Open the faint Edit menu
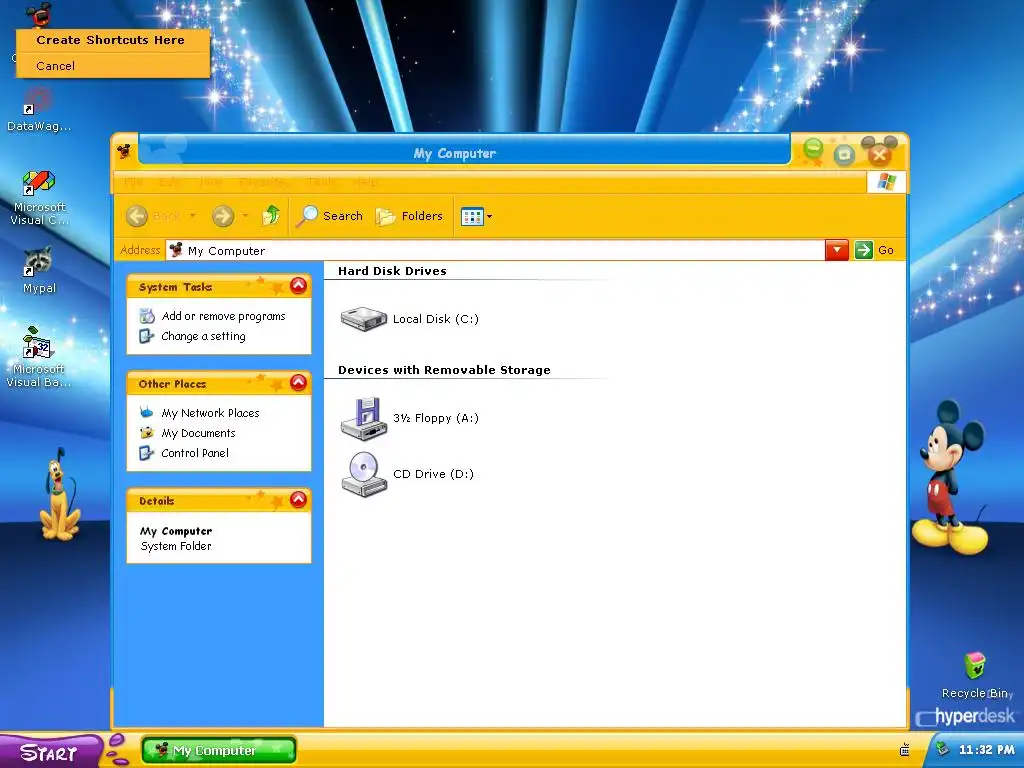Image resolution: width=1024 pixels, height=768 pixels. coord(169,182)
